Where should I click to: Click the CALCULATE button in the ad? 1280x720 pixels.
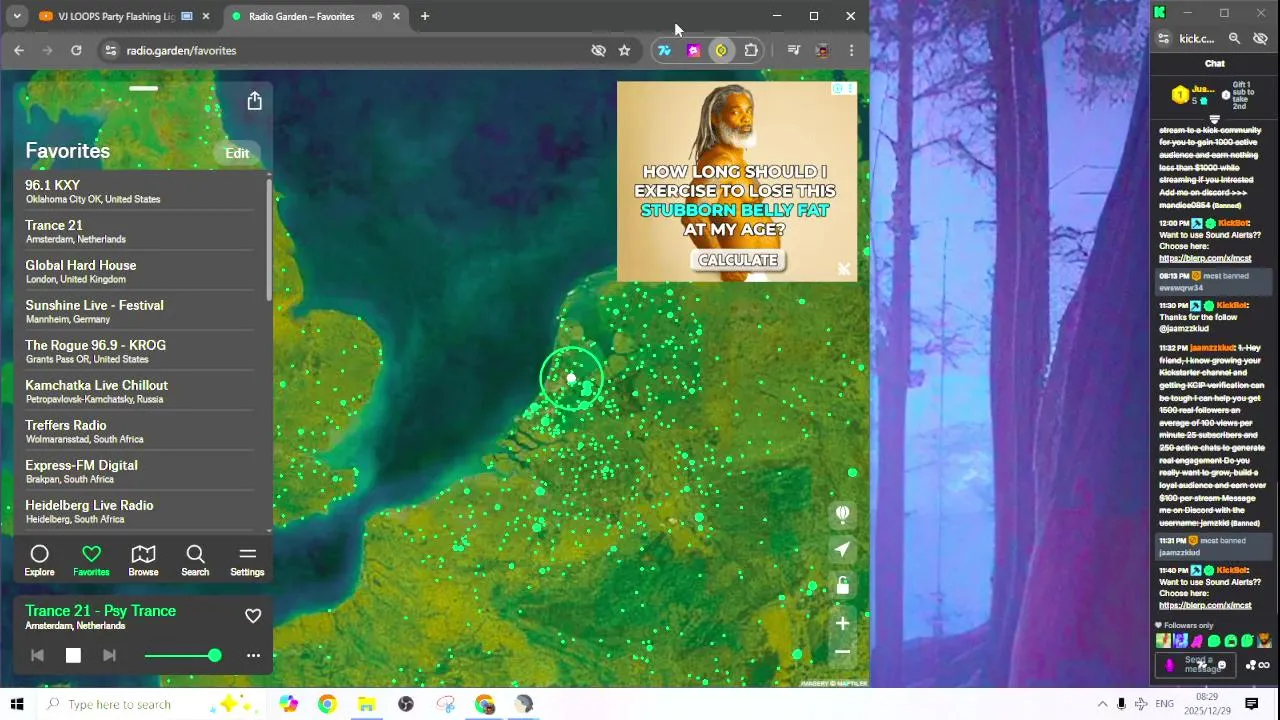737,260
